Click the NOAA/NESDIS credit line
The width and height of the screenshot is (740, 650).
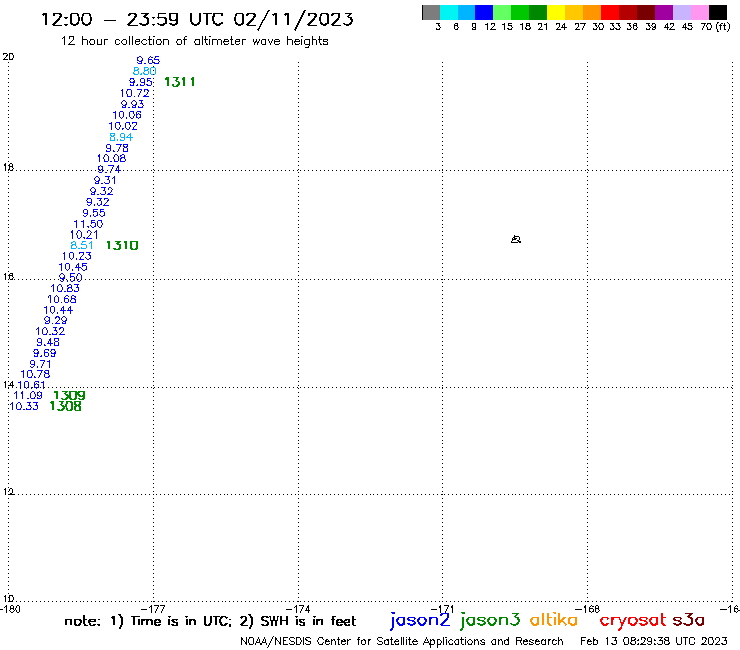402,641
